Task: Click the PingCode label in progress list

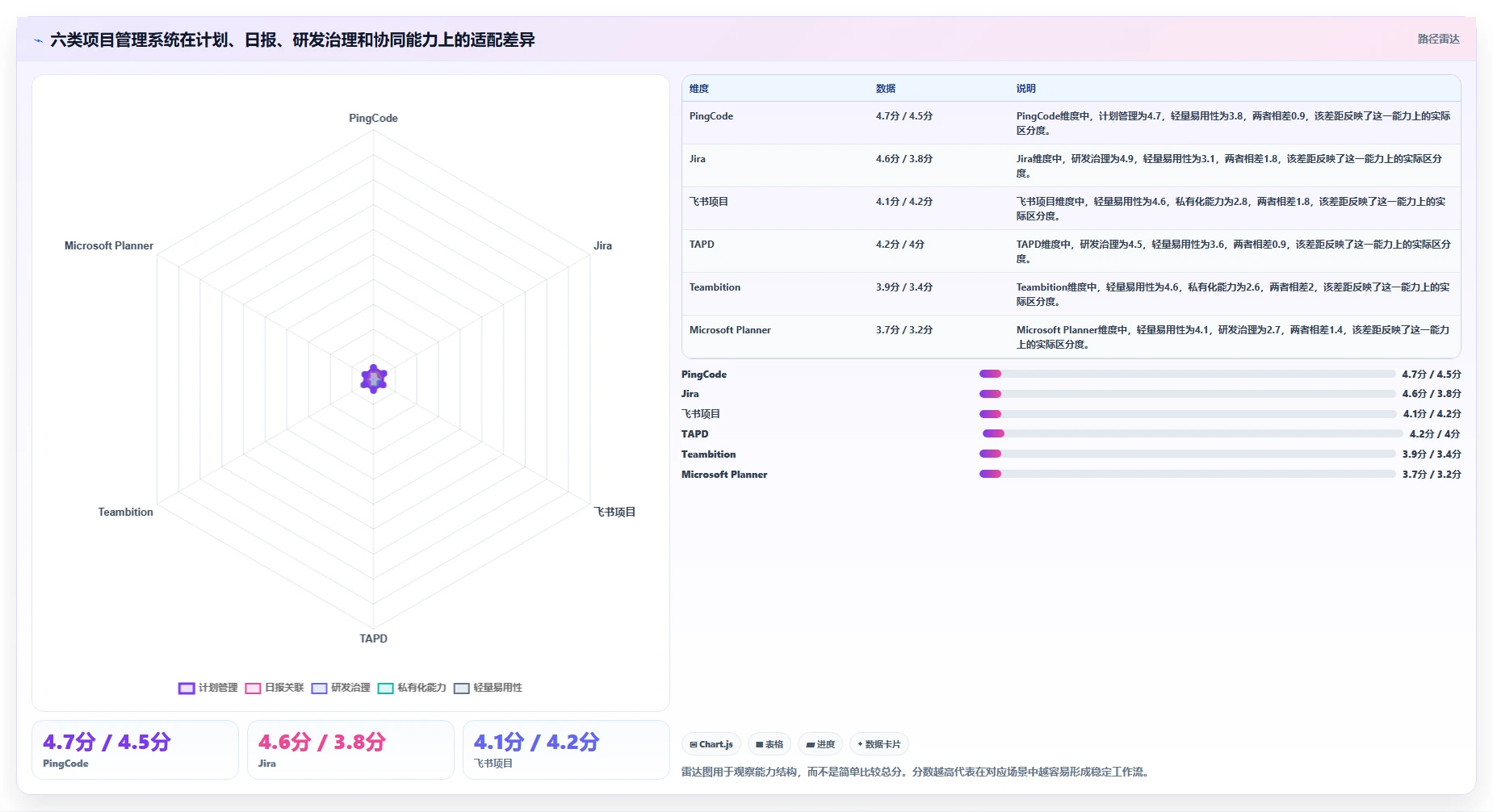Action: 704,375
